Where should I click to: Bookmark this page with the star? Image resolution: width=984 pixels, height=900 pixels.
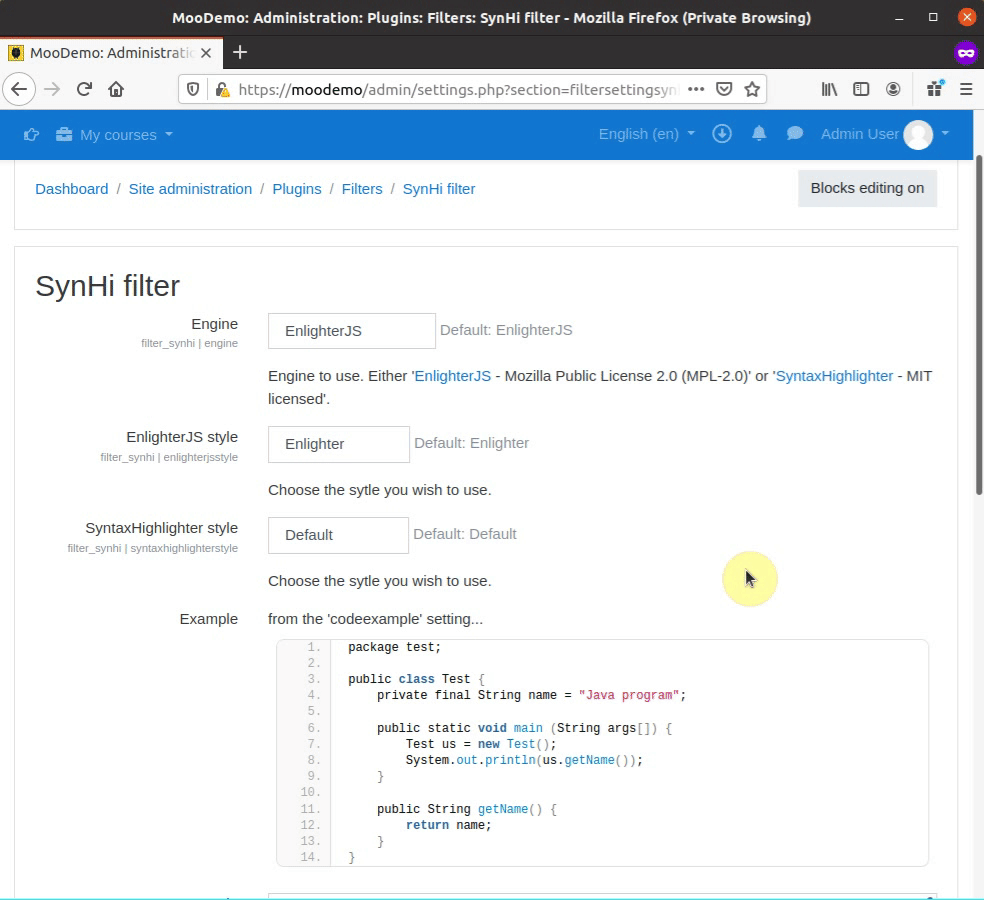(x=752, y=89)
